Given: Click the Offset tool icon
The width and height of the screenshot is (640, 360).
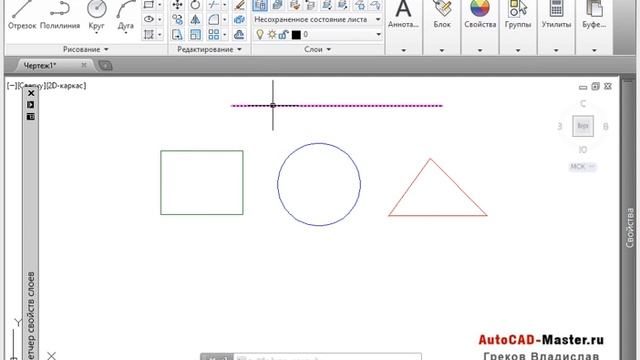Looking at the screenshot, I should (x=240, y=34).
